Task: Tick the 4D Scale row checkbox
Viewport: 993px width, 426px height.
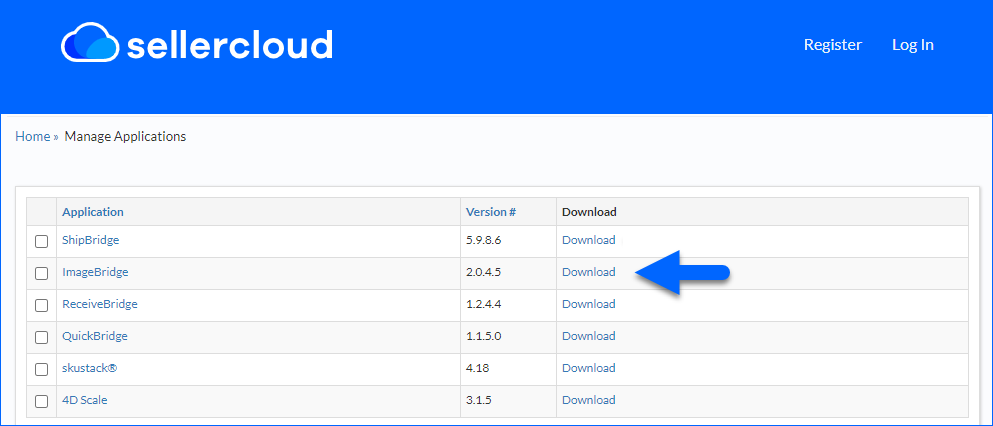Action: pyautogui.click(x=41, y=401)
